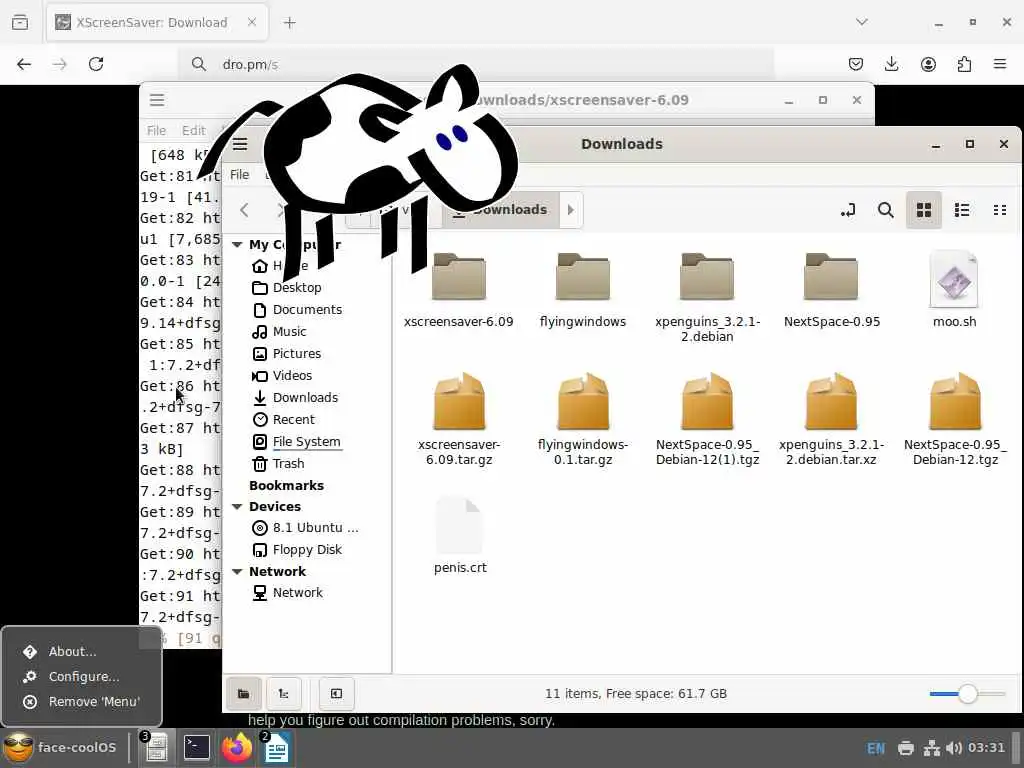Open a new Firefox tab
1024x768 pixels.
coord(289,23)
